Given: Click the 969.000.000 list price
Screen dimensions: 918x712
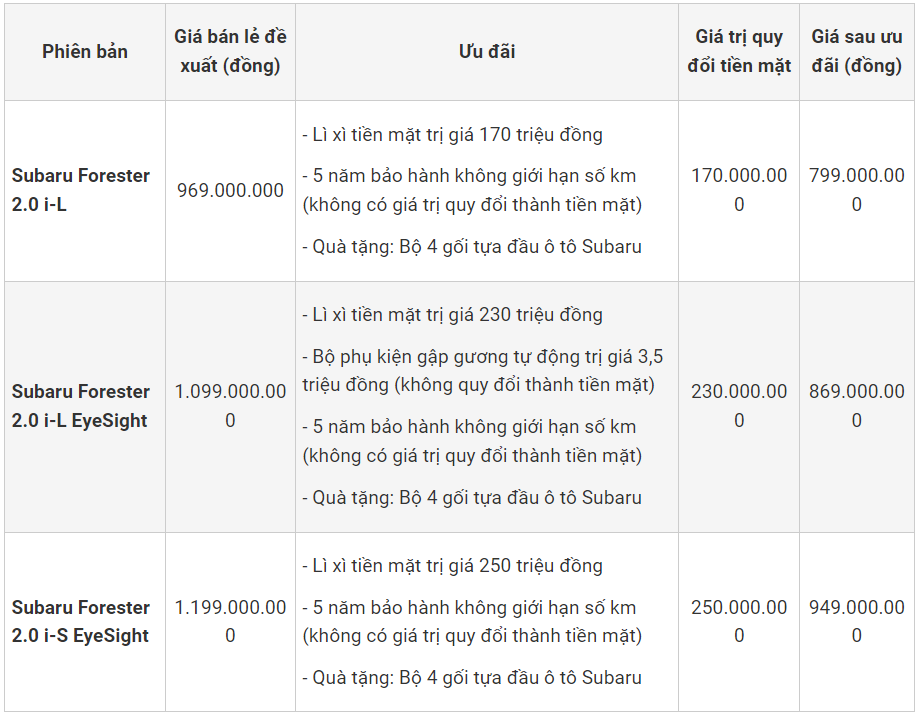Looking at the screenshot, I should (230, 190).
